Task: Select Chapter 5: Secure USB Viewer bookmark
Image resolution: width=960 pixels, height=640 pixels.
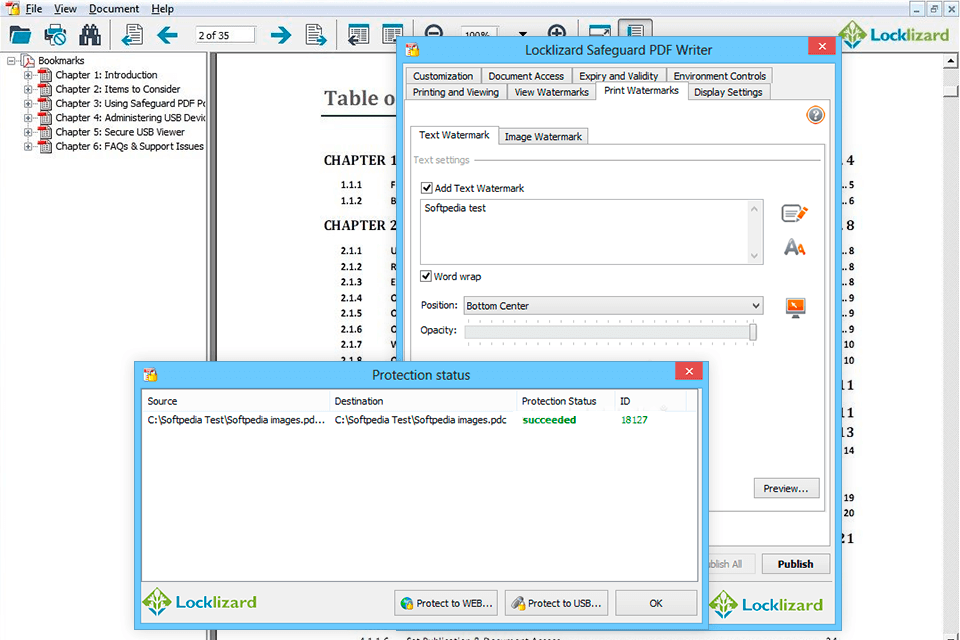Action: point(120,132)
